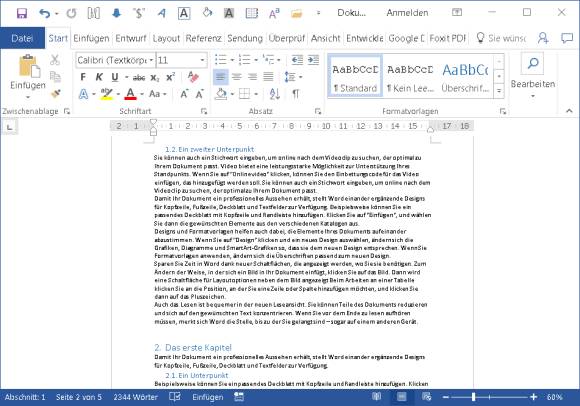Click Anmelden sign-in link
The image size is (580, 406).
(407, 13)
